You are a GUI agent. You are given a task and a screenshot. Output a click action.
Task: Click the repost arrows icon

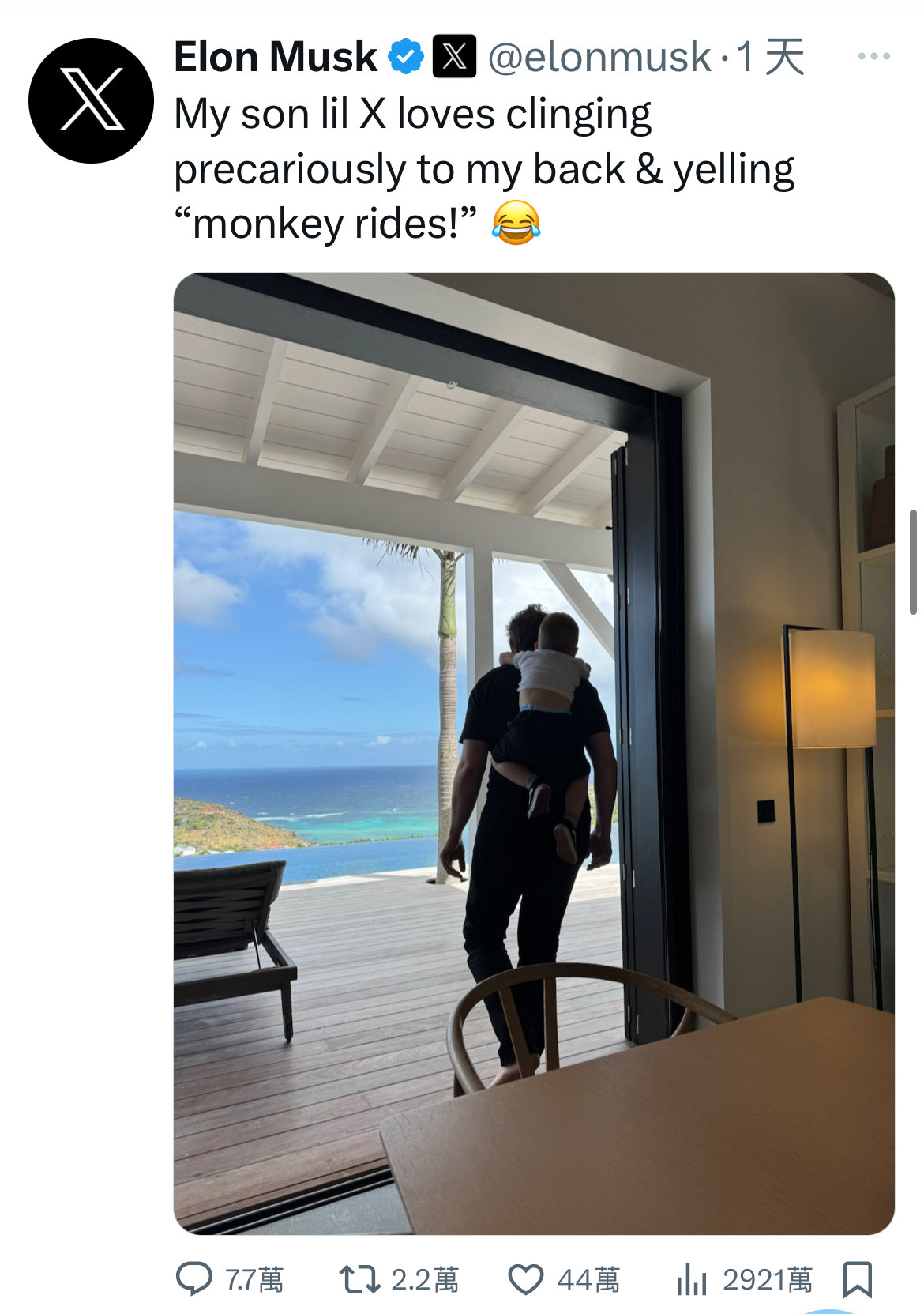tap(359, 1279)
